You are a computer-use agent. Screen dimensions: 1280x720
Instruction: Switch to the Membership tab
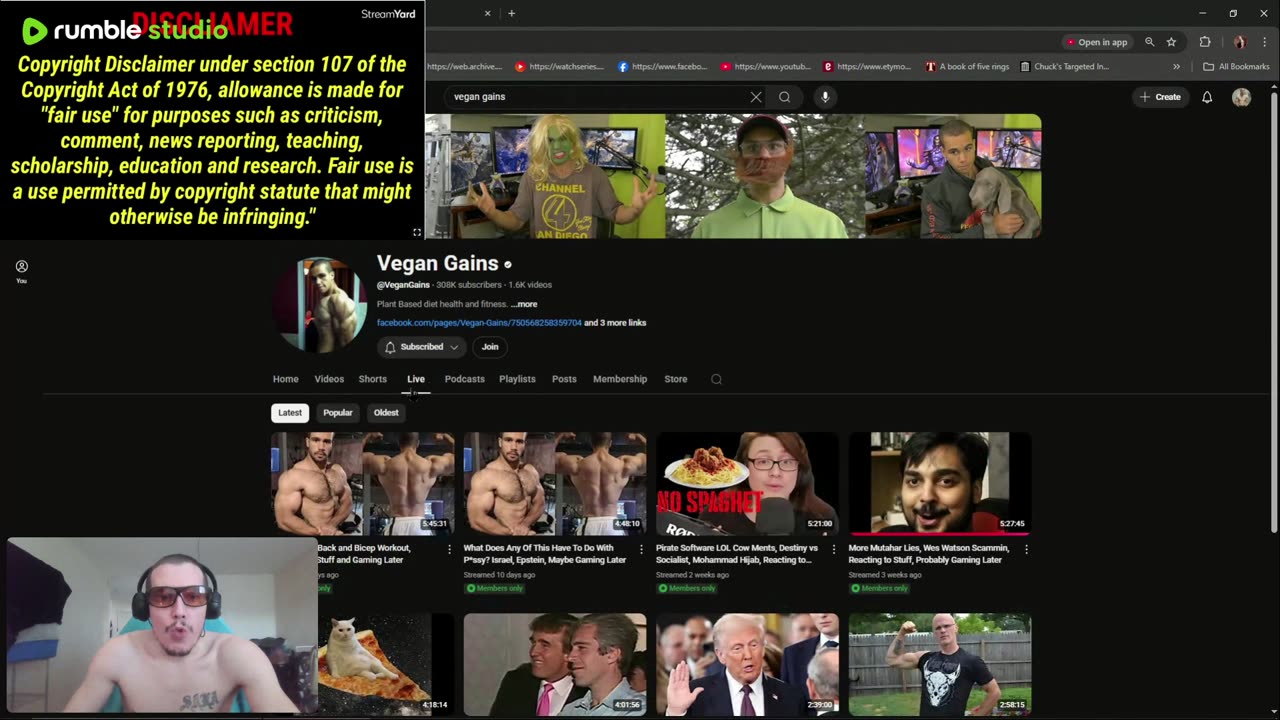pyautogui.click(x=620, y=379)
